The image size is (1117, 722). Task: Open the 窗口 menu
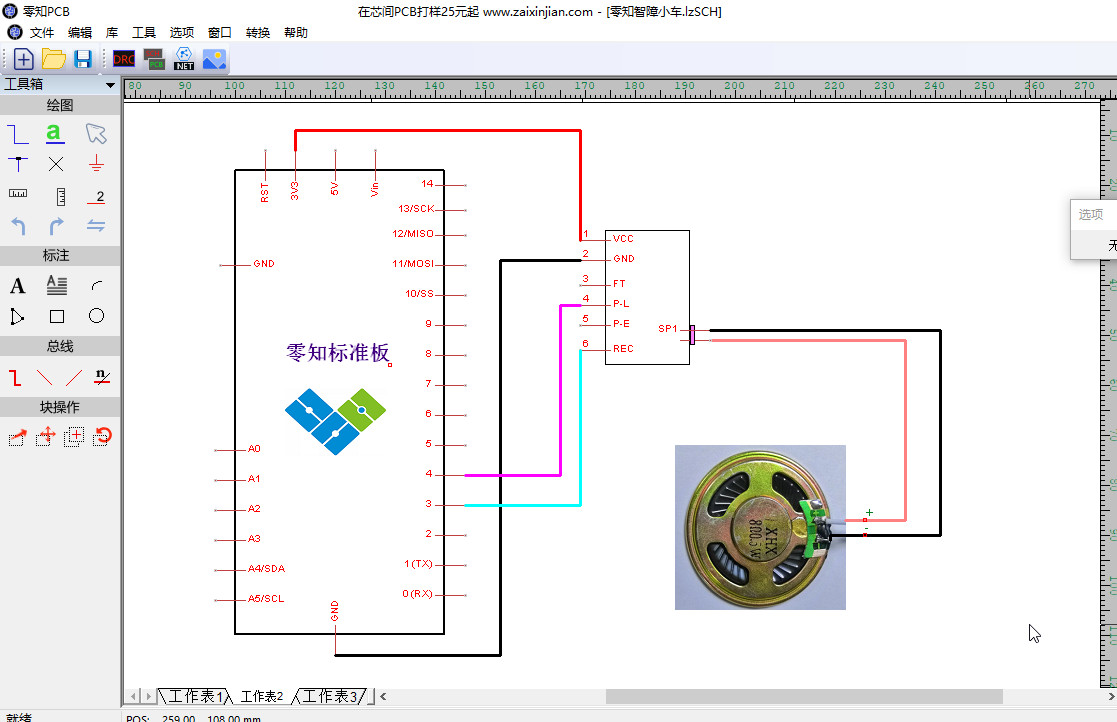[219, 33]
